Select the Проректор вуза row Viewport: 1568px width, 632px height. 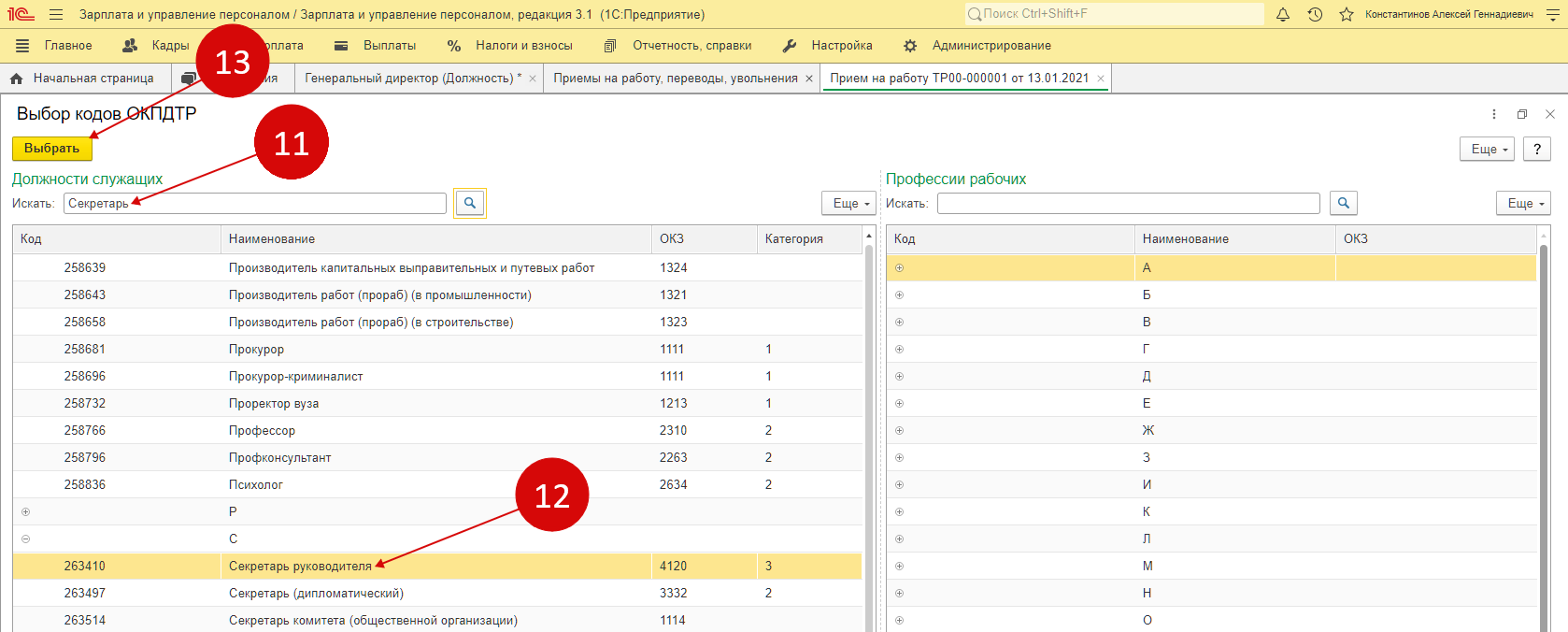click(x=437, y=403)
